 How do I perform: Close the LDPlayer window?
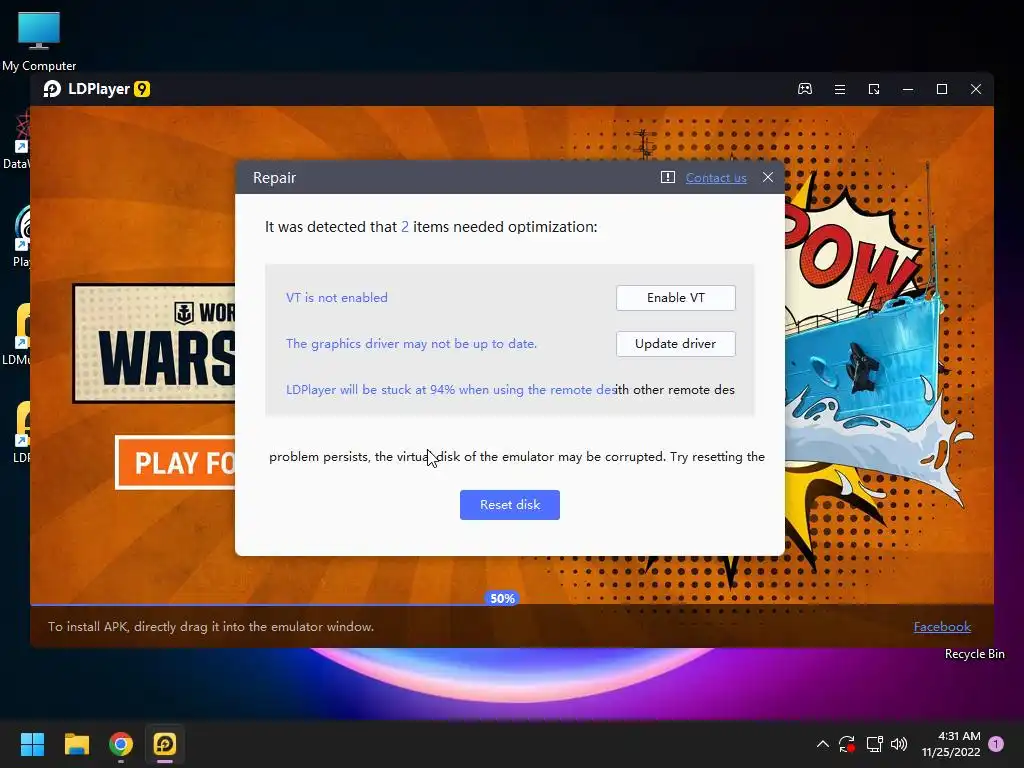tap(976, 89)
